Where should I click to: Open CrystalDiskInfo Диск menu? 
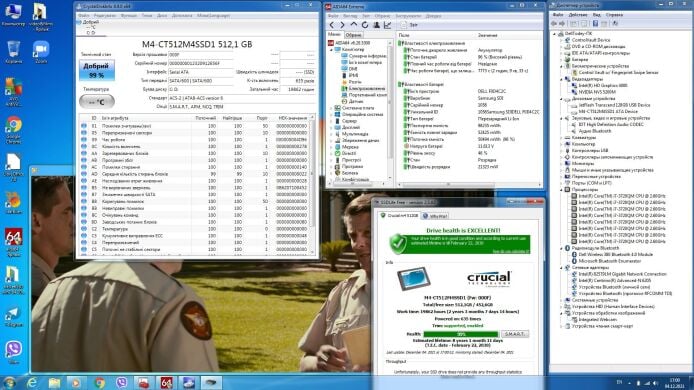(162, 15)
